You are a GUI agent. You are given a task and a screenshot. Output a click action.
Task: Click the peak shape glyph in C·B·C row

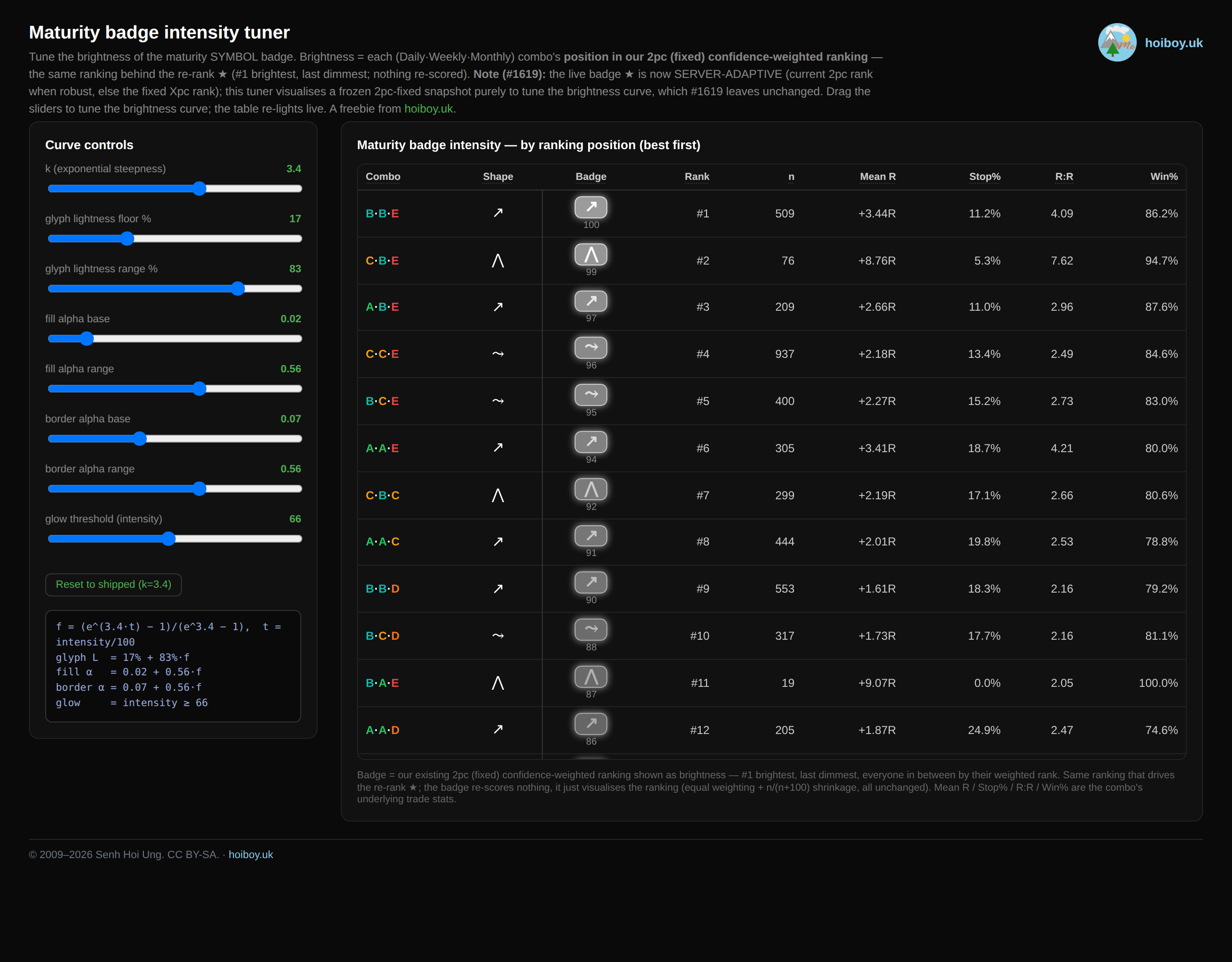498,495
